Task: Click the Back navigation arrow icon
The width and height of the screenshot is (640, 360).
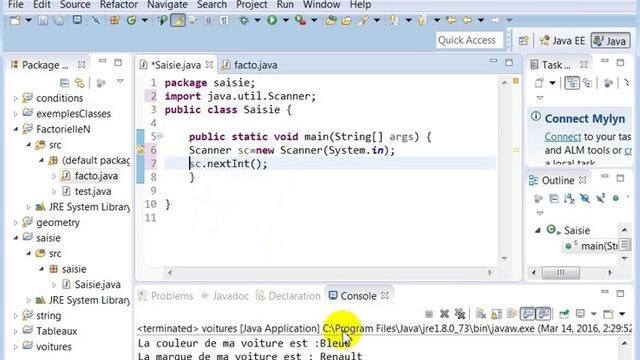Action: 467,20
